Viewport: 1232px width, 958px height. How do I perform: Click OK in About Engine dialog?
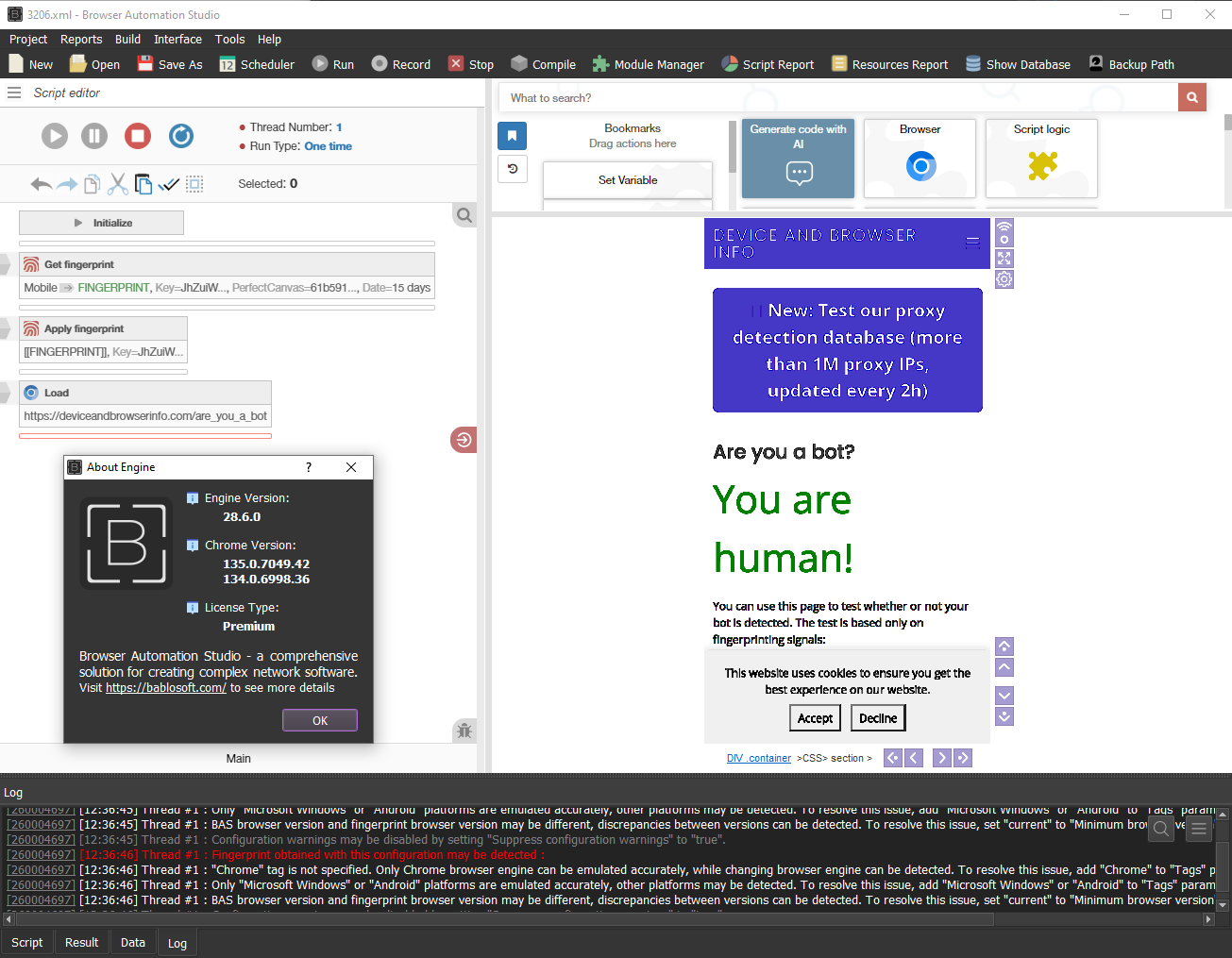click(320, 720)
